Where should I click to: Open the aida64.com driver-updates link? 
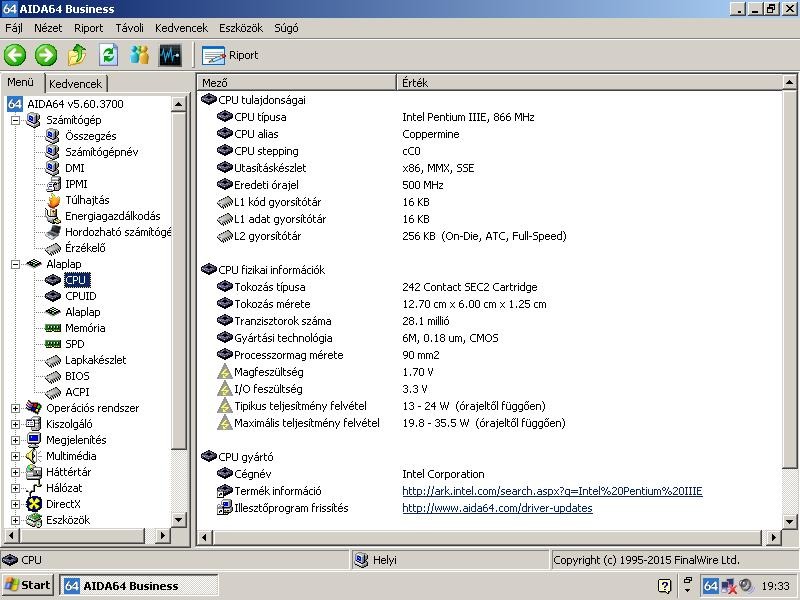point(497,508)
